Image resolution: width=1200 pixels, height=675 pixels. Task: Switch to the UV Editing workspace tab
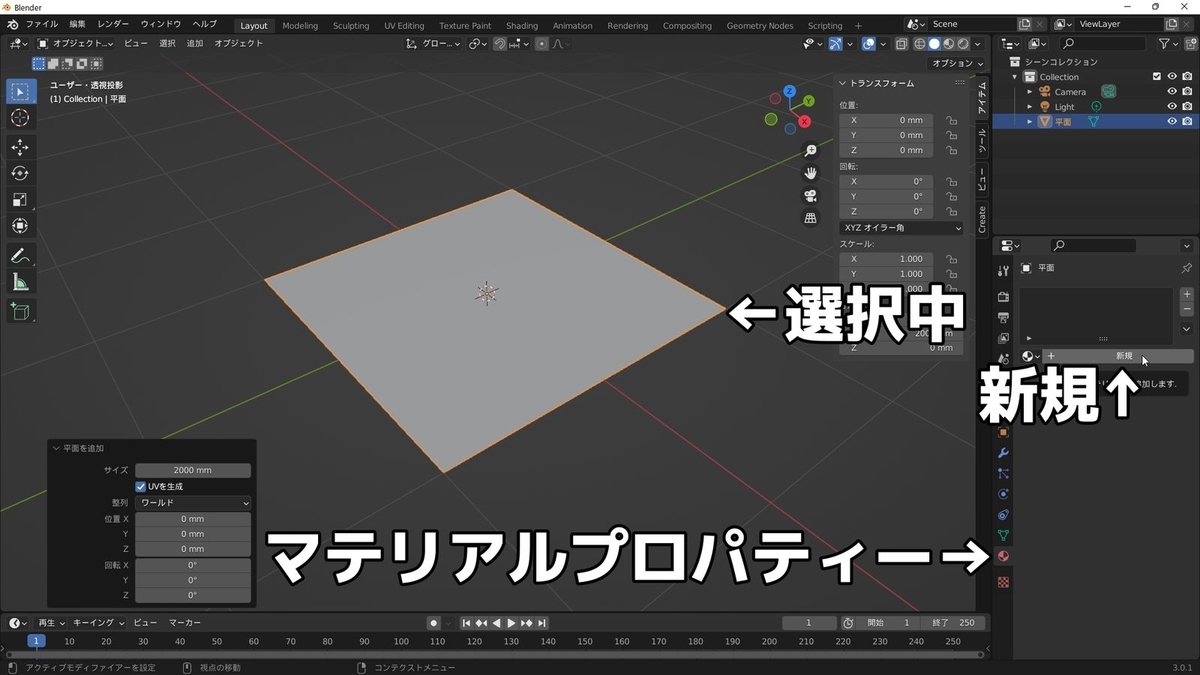404,25
